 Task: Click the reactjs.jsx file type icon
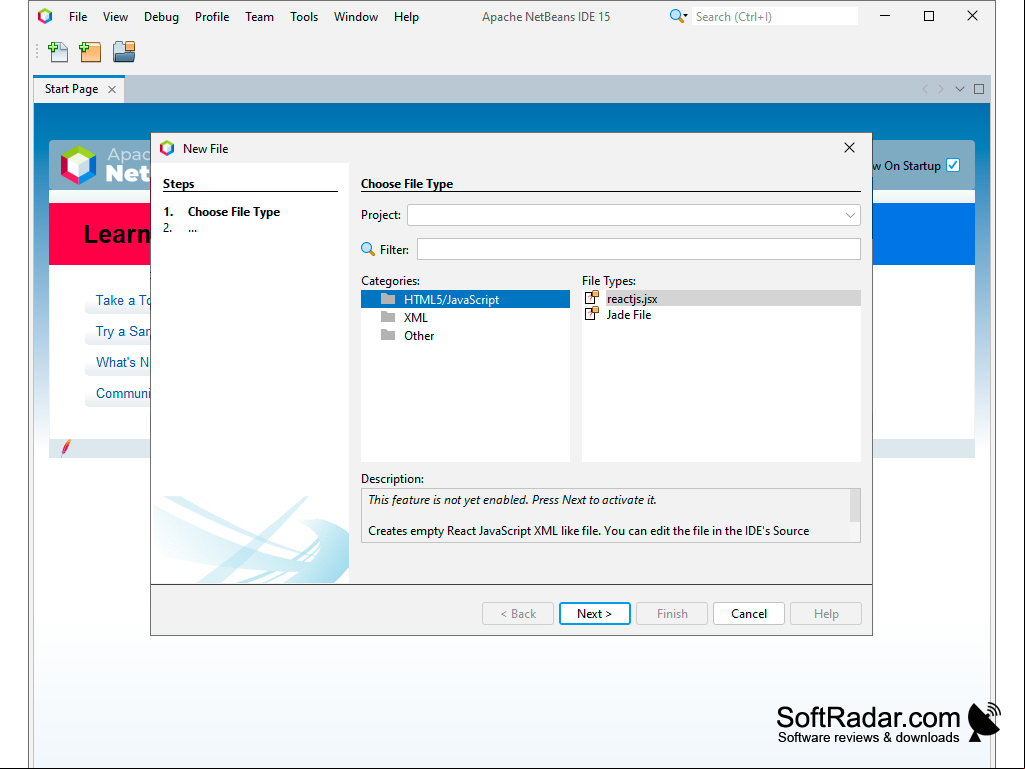pyautogui.click(x=592, y=298)
